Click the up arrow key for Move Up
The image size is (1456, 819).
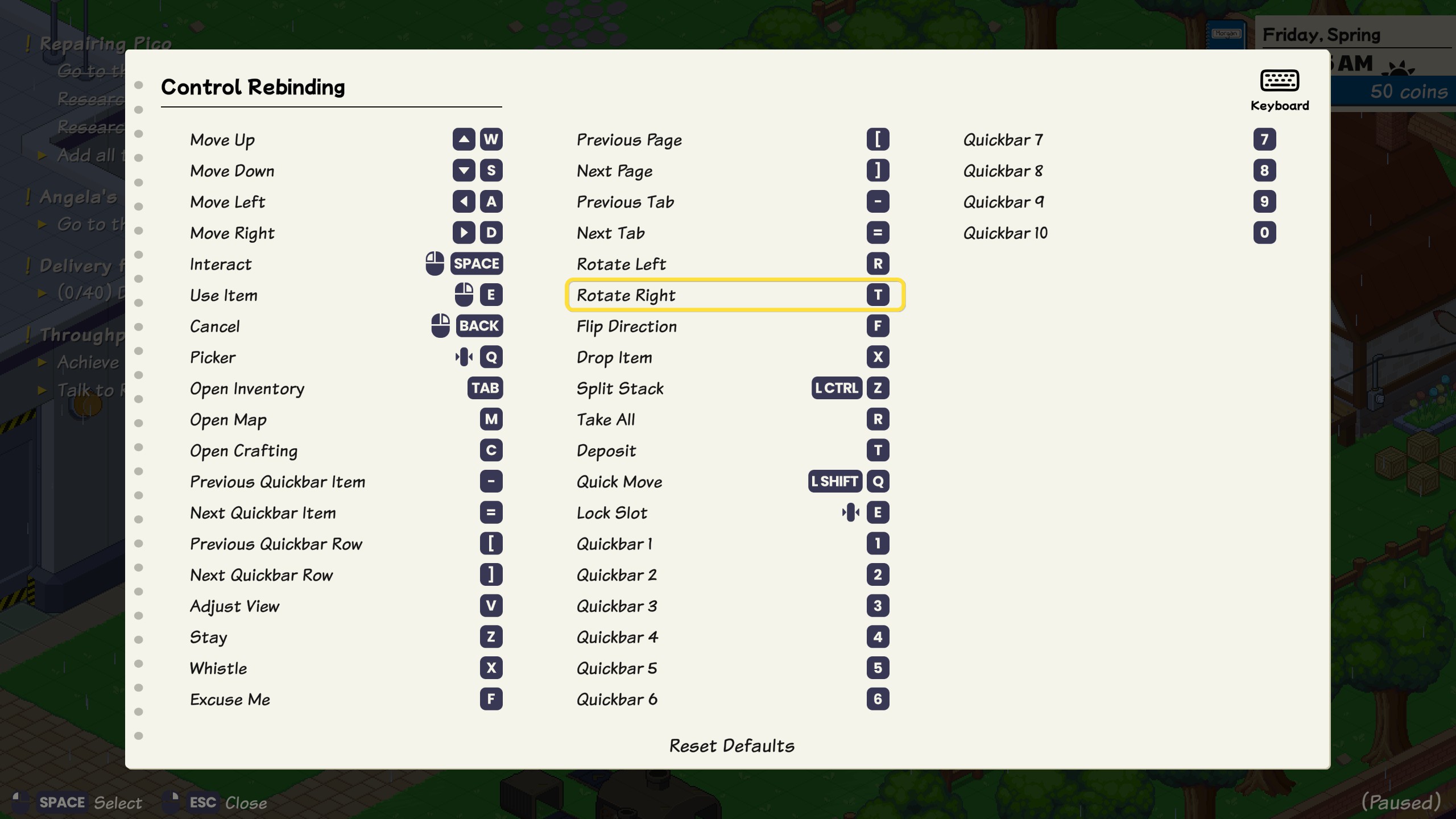464,139
